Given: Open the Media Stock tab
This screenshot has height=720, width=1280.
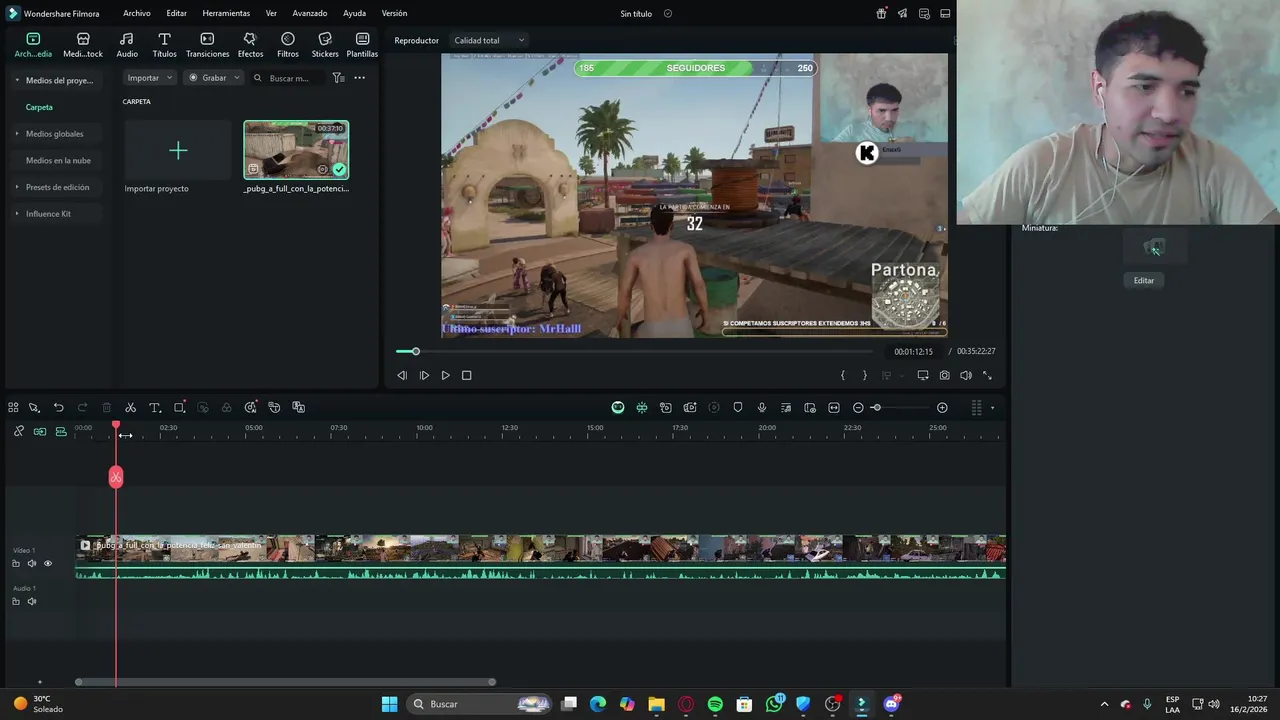Looking at the screenshot, I should click(83, 45).
